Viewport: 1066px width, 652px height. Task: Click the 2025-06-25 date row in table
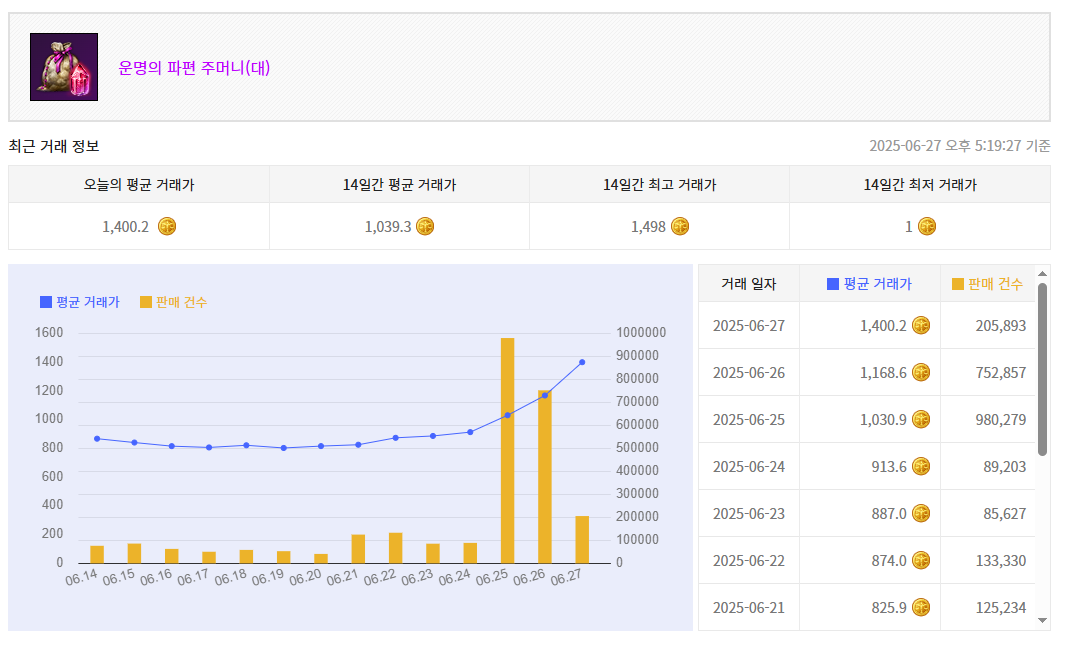748,419
